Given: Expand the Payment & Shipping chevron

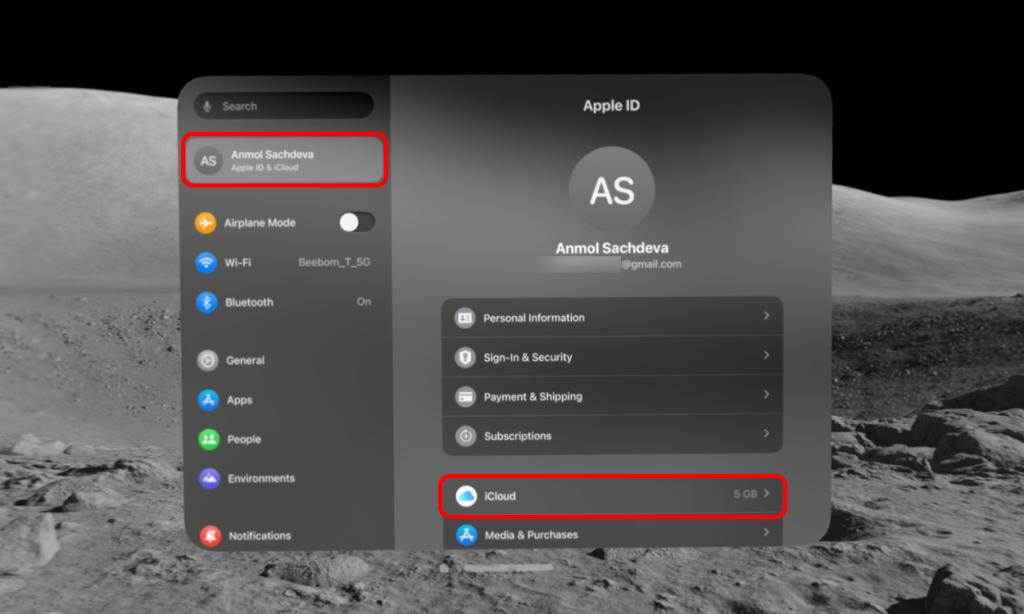Looking at the screenshot, I should click(766, 395).
